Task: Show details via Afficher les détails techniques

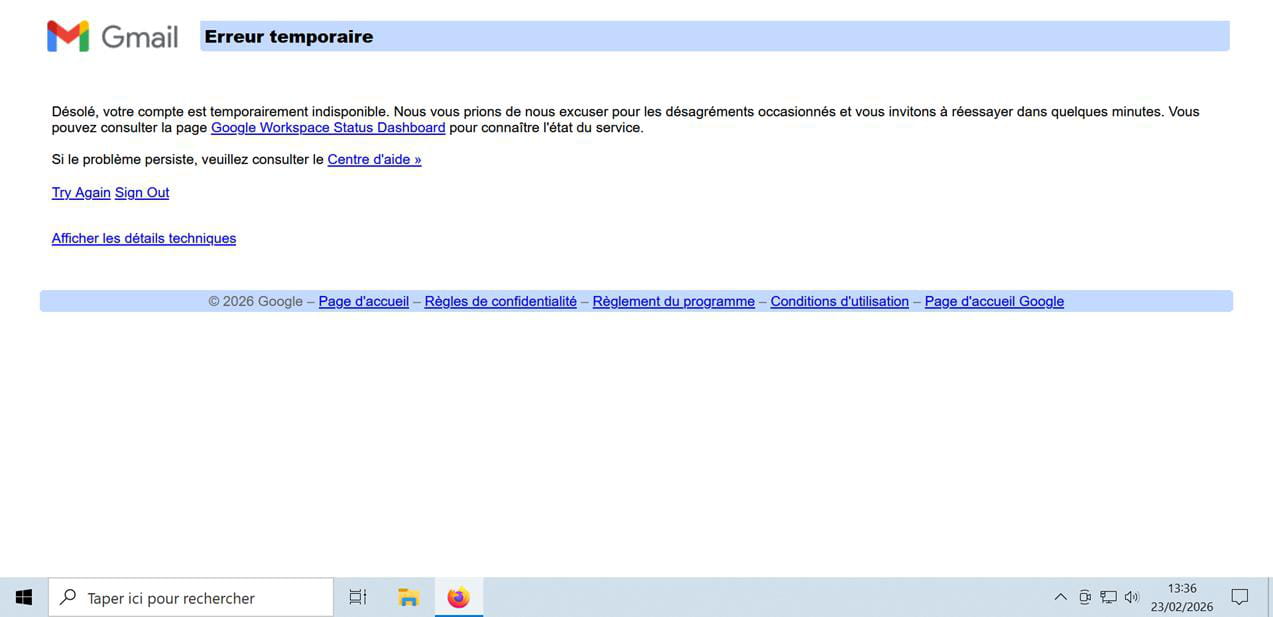Action: pyautogui.click(x=144, y=239)
